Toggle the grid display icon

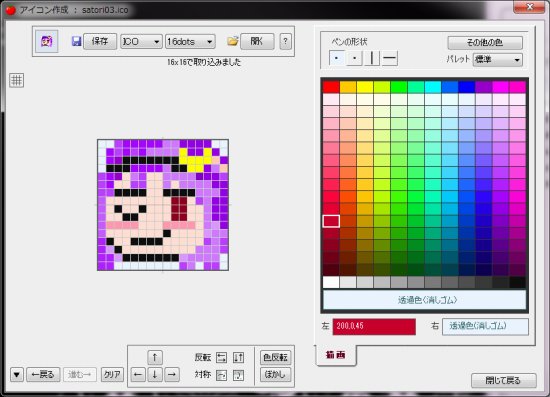coord(16,80)
